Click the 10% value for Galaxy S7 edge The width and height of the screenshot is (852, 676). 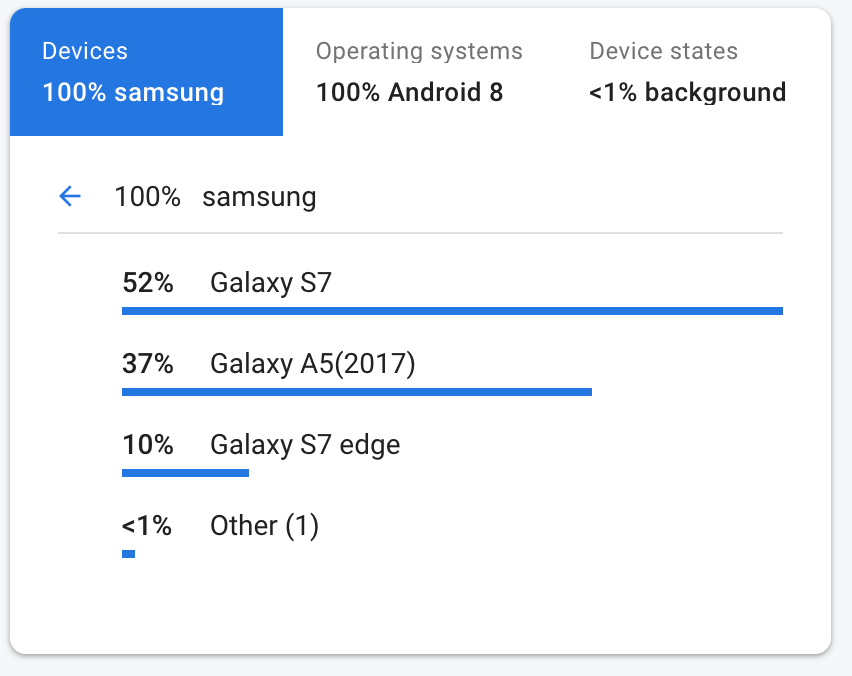click(x=148, y=445)
